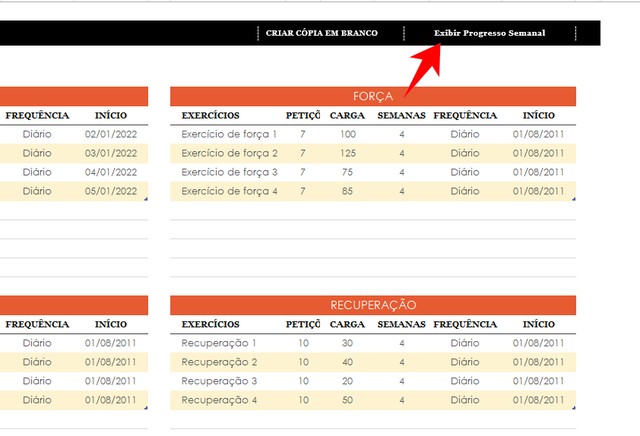Select the orange FORÇA section header

373,96
